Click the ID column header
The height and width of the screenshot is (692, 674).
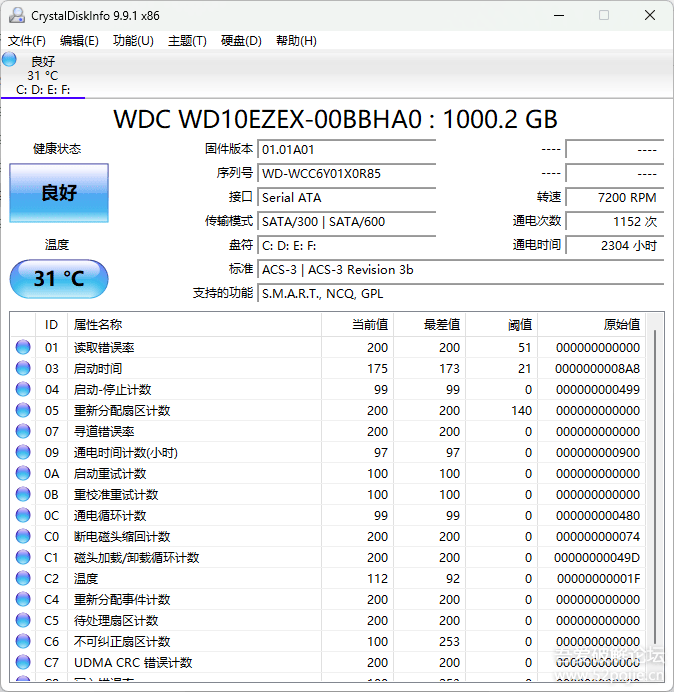tap(51, 325)
